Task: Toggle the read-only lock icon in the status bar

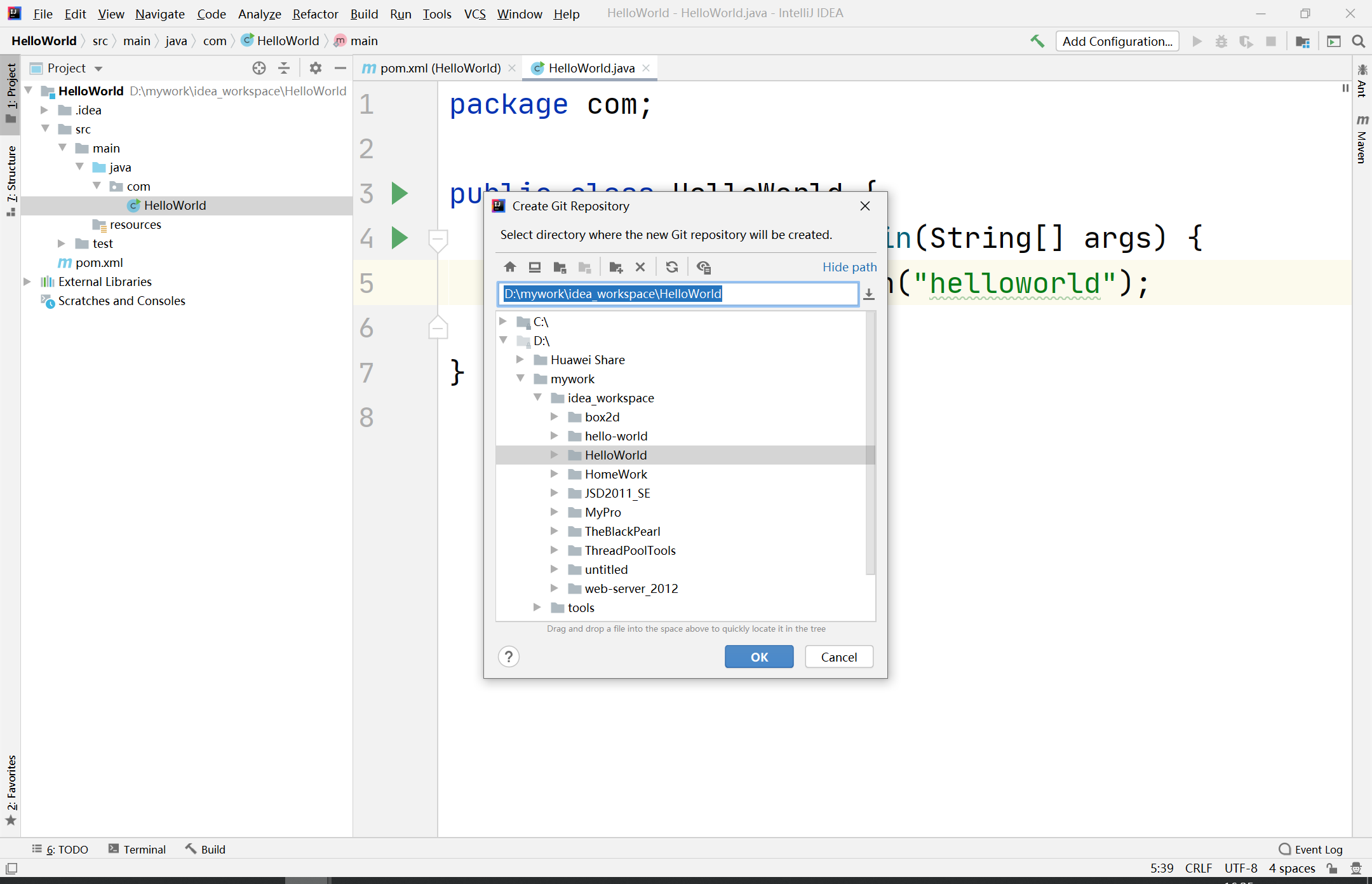Action: click(x=1333, y=868)
